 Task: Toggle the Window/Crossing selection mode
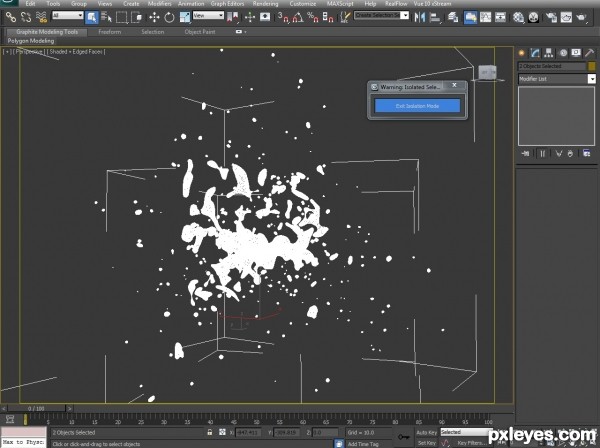tap(137, 17)
